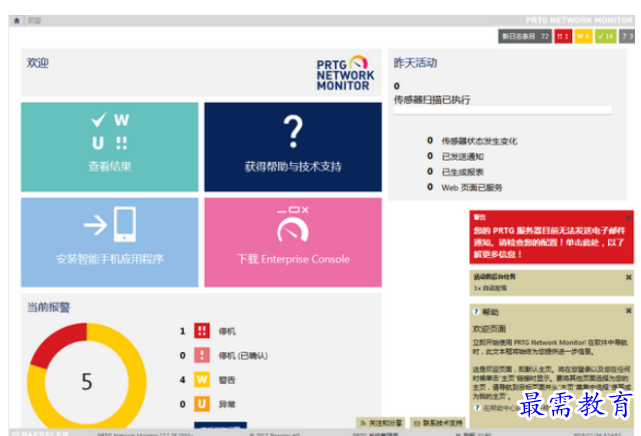This screenshot has height=436, width=641.
Task: Open the yellow W 警告 alarm icon
Action: point(202,380)
